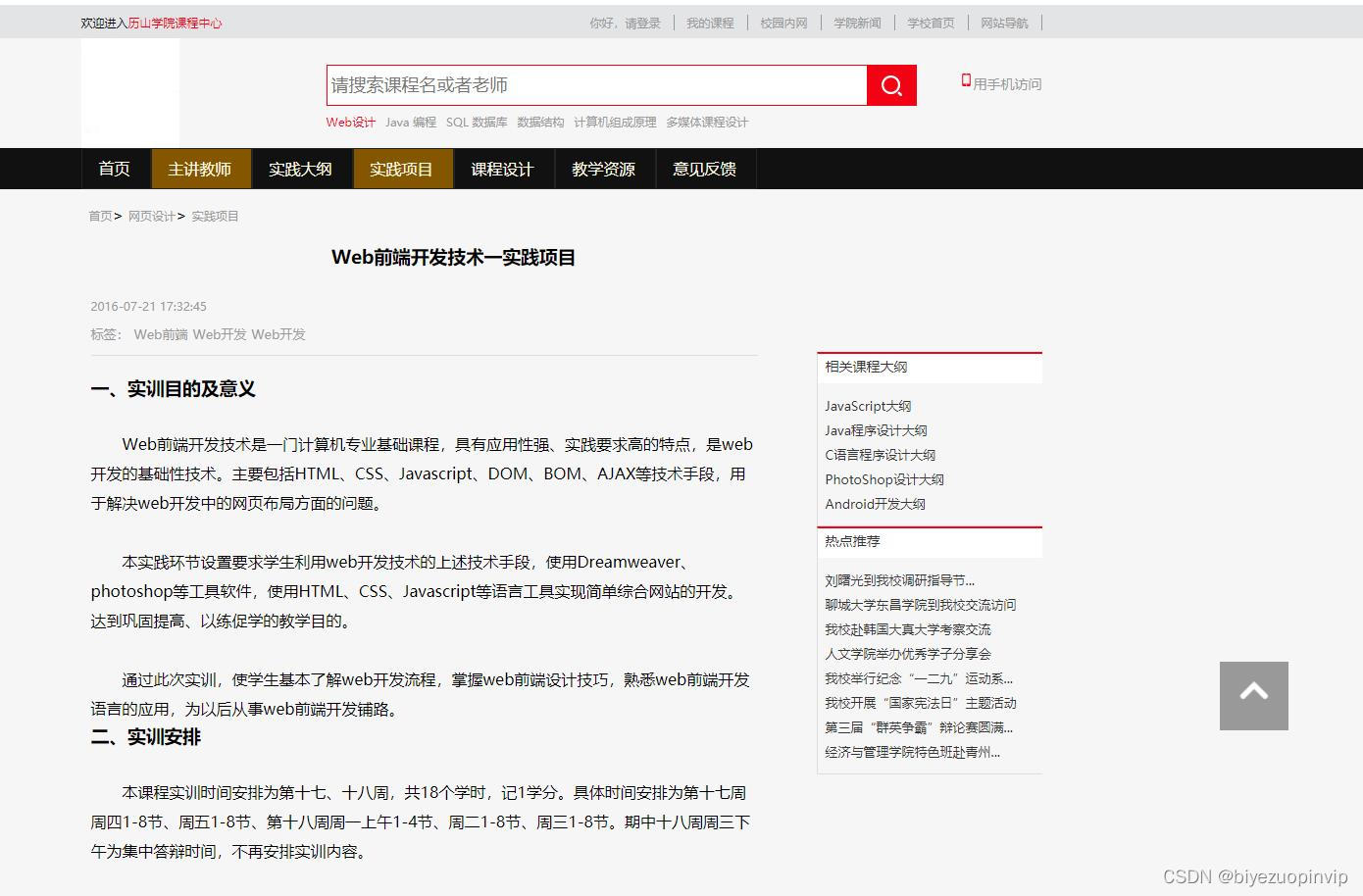
Task: Open news 我校开展“国家宪法日”主题活动
Action: click(x=921, y=703)
